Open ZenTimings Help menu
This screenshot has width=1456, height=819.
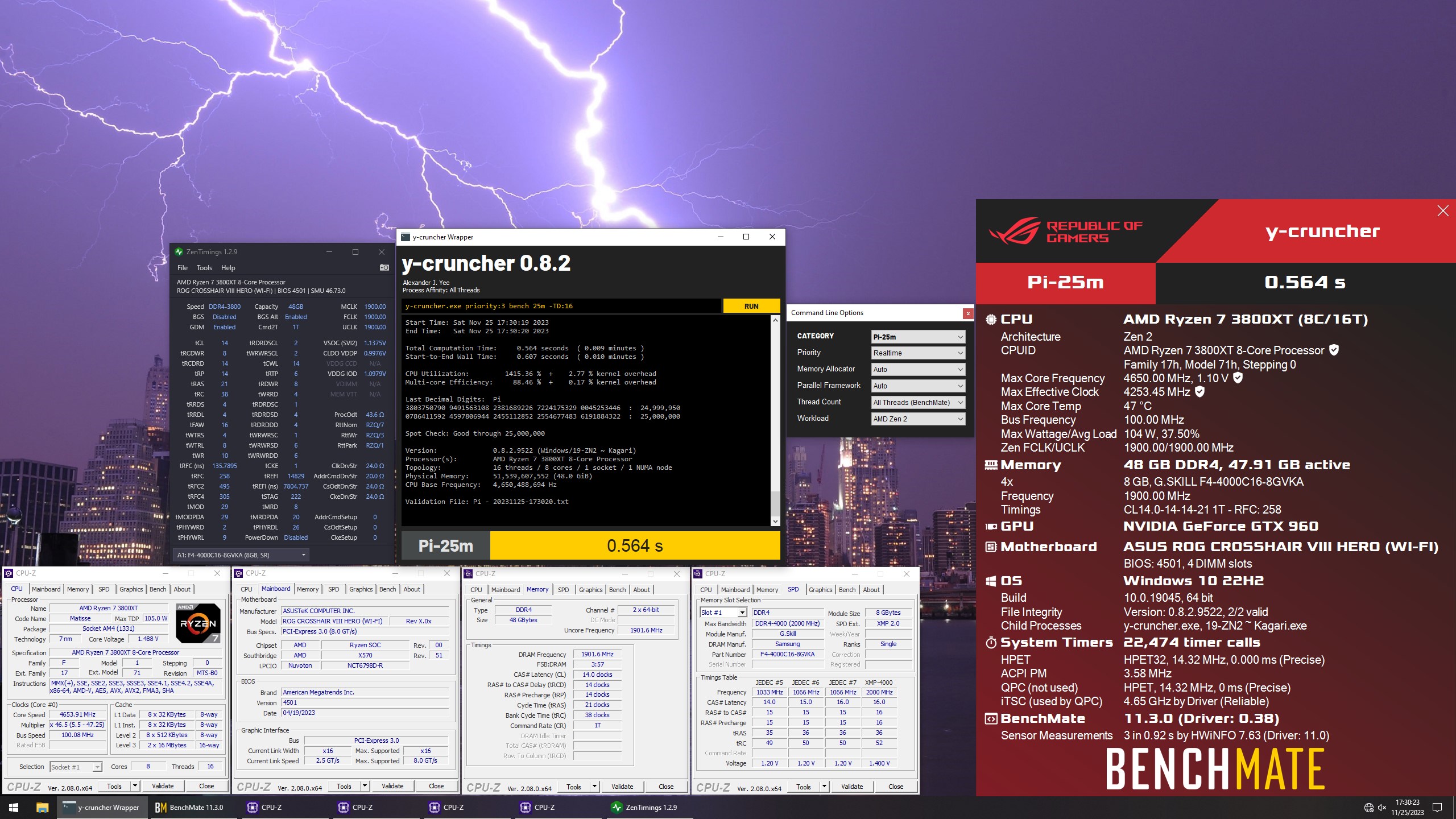coord(228,268)
